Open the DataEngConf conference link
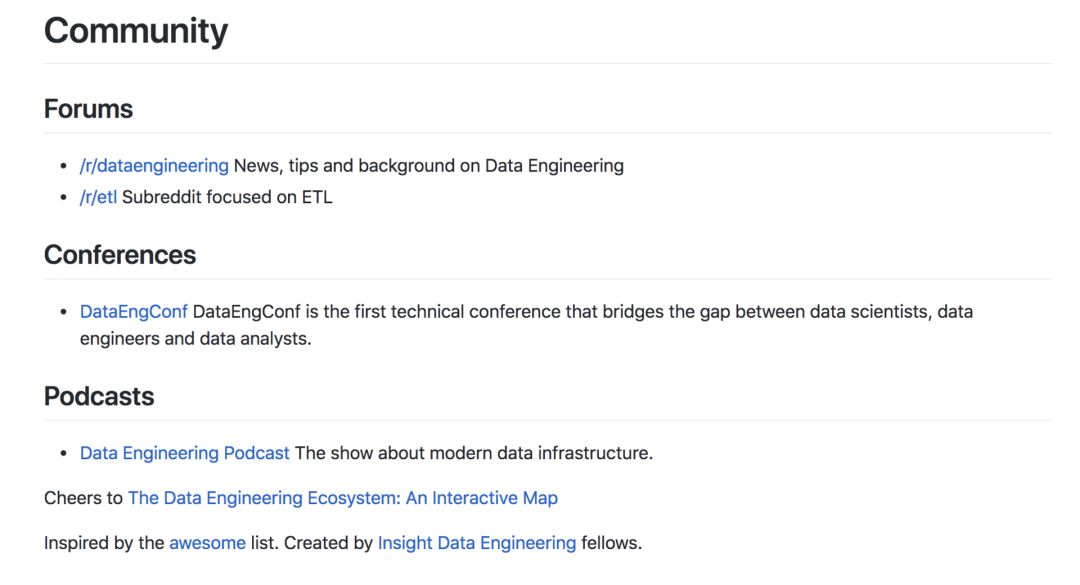The width and height of the screenshot is (1080, 585). [134, 311]
